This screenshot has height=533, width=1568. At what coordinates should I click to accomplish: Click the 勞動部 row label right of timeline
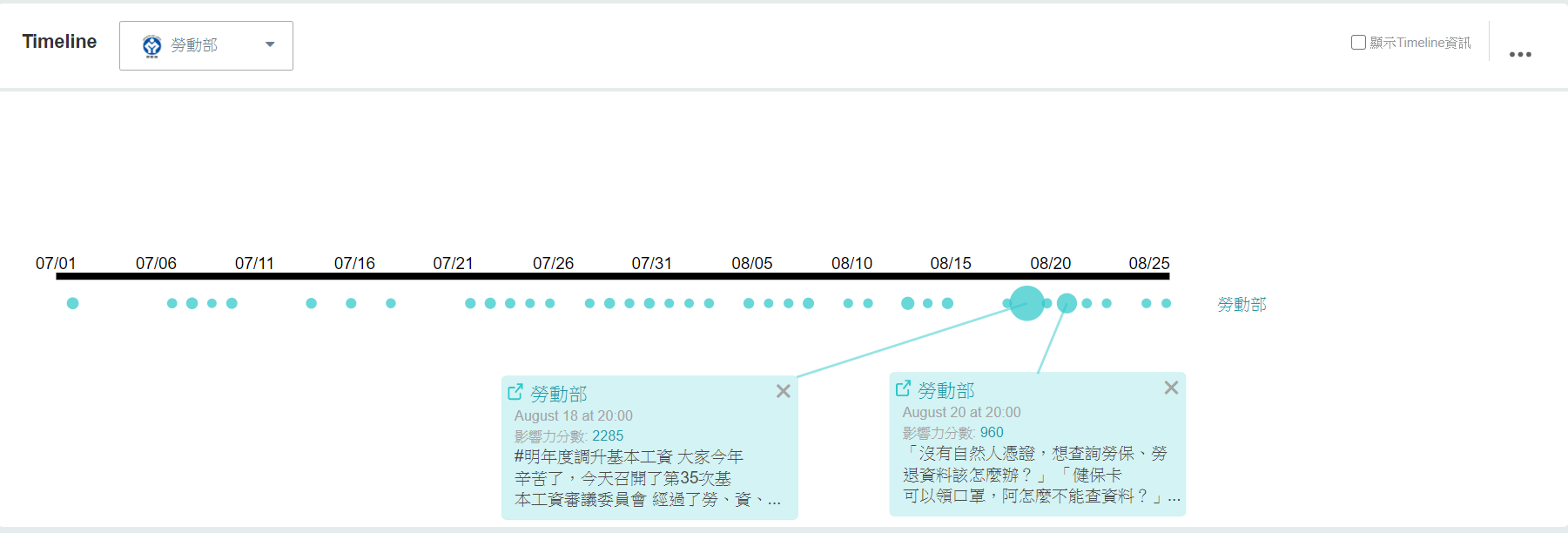[1242, 304]
